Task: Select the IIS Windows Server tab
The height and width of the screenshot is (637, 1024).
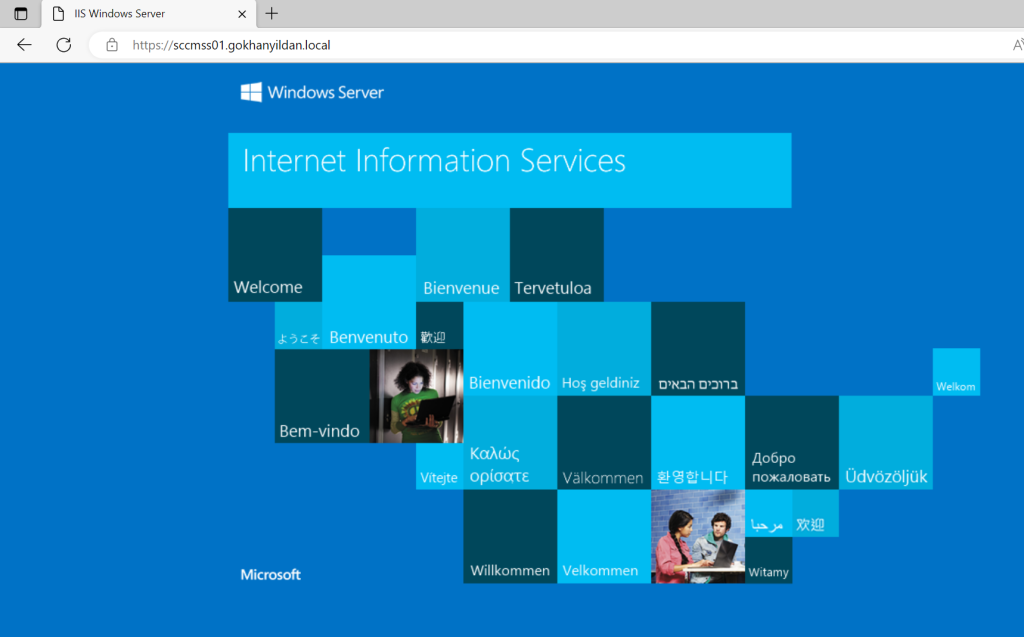Action: (x=148, y=14)
